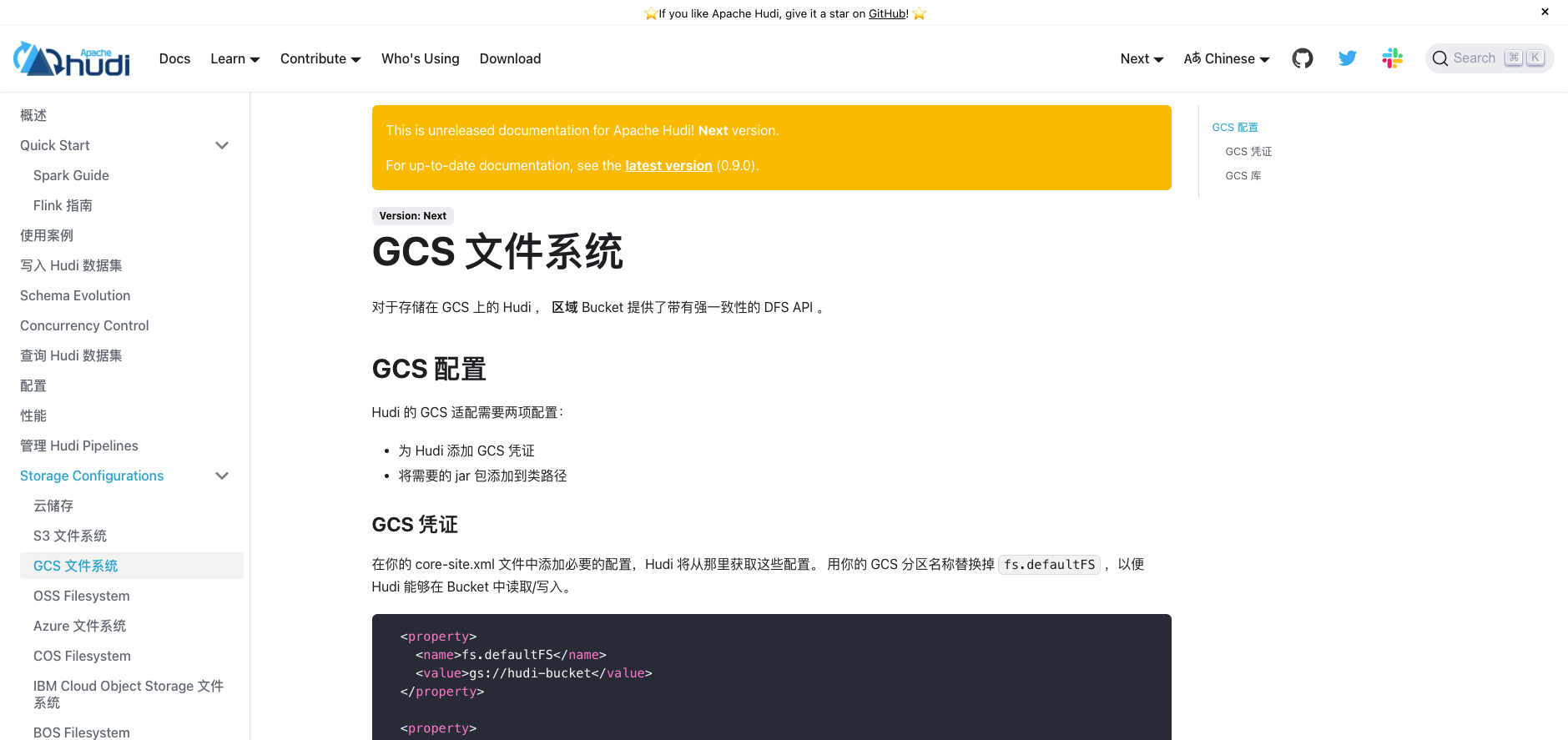Image resolution: width=1568 pixels, height=740 pixels.
Task: Open 云储存 in the sidebar
Action: click(53, 506)
